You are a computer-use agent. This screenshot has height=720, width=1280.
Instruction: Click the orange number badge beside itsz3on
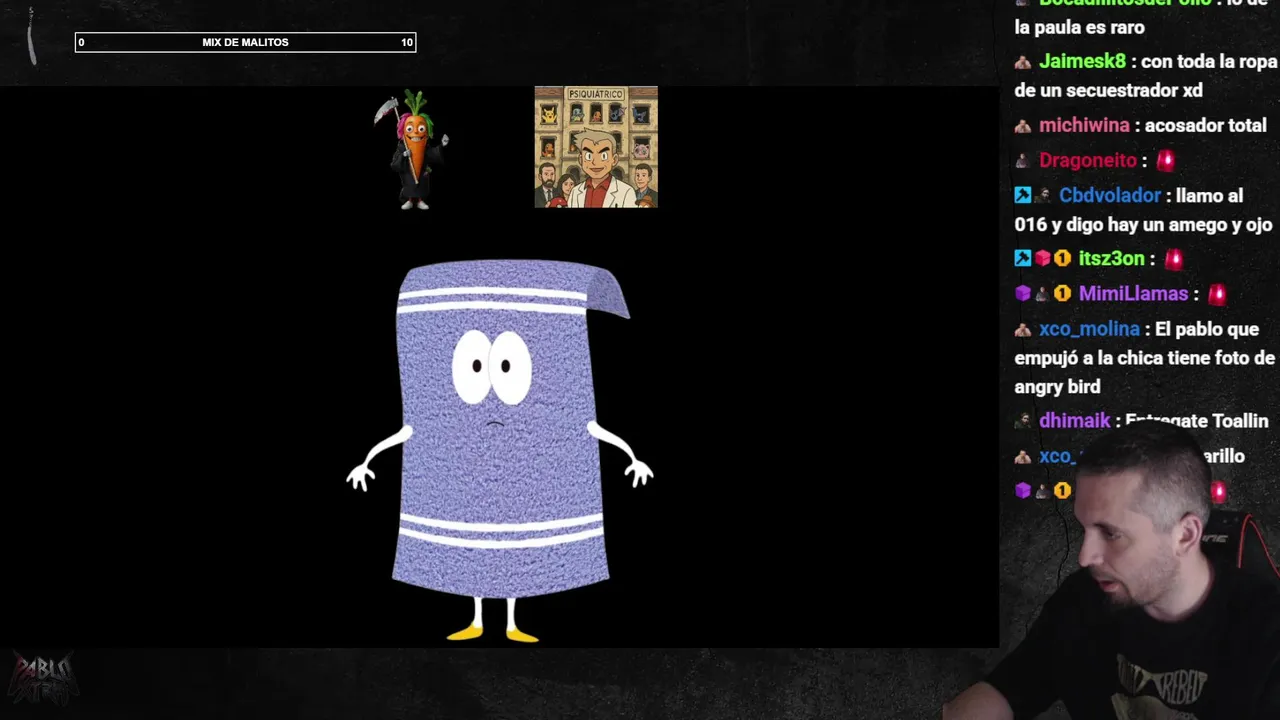pyautogui.click(x=1062, y=259)
